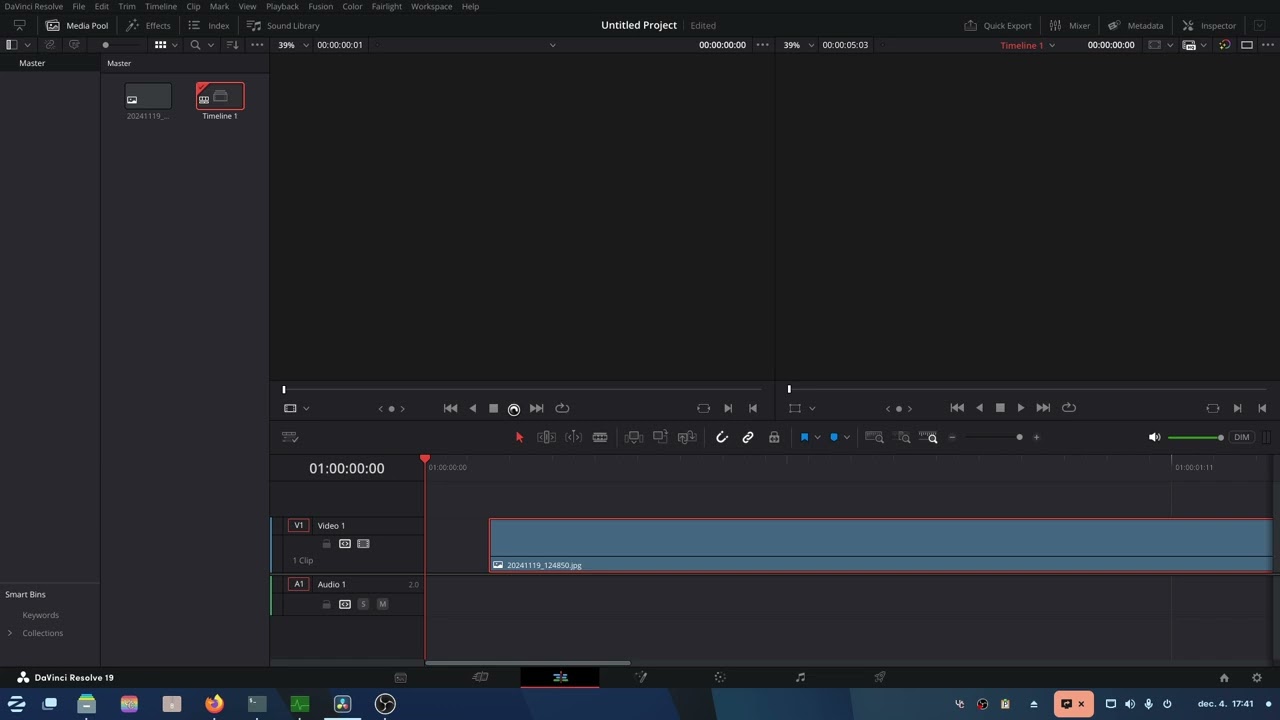Disable the Video 1 track
1280x720 pixels.
(363, 544)
